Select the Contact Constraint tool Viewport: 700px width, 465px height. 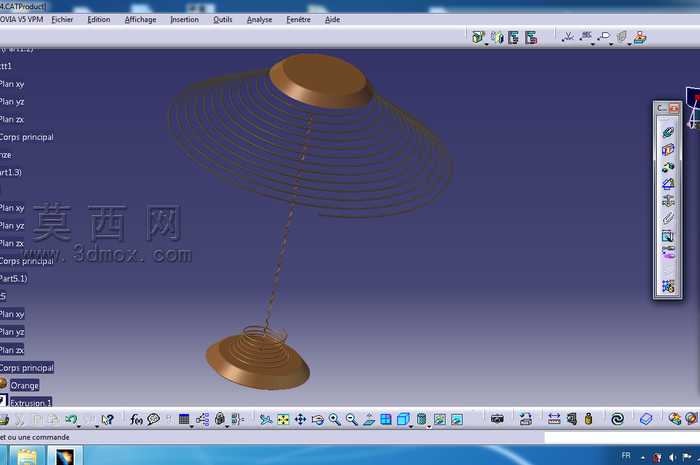[668, 149]
